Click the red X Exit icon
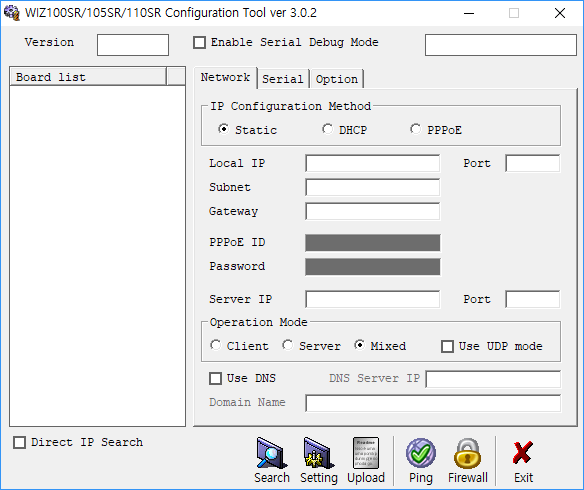Screen dimensions: 584x490 coord(523,453)
